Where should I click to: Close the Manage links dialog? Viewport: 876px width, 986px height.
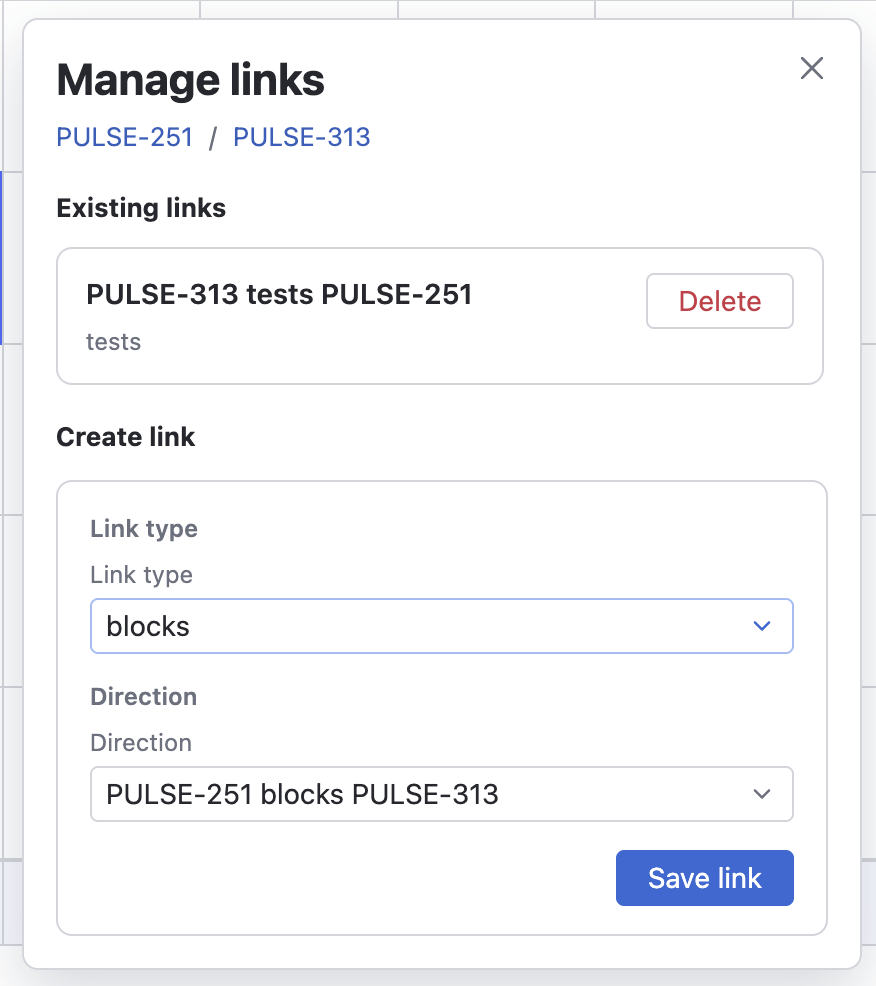812,68
